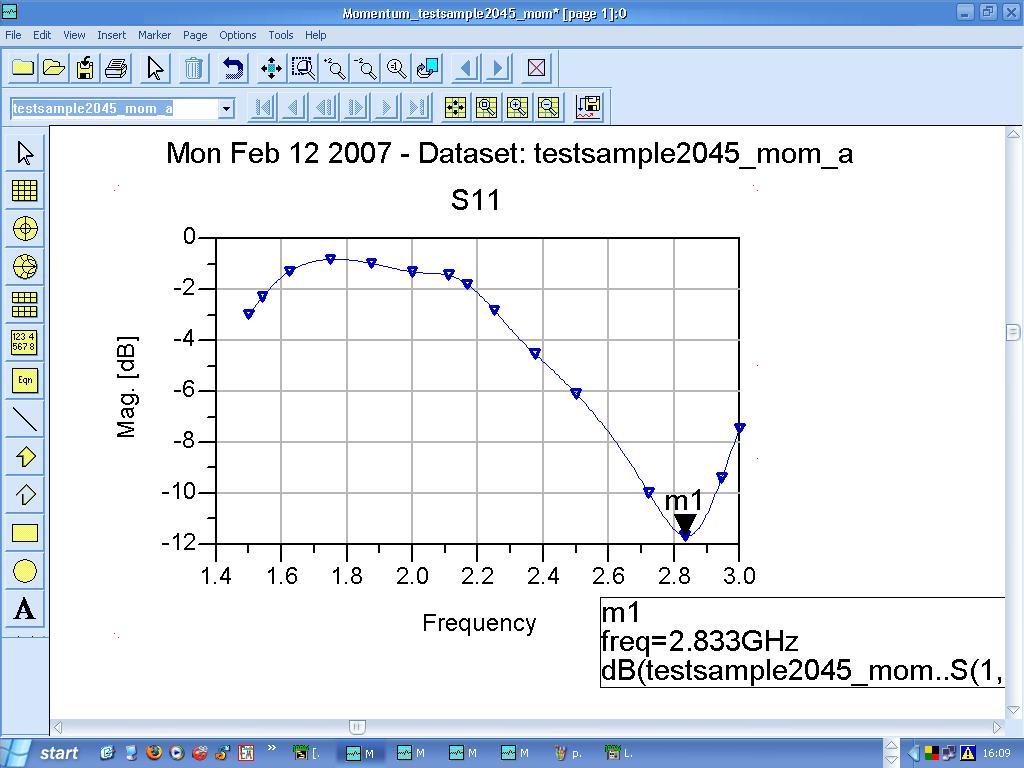Open the dataset dropdown arrow
The image size is (1024, 768).
[x=226, y=108]
